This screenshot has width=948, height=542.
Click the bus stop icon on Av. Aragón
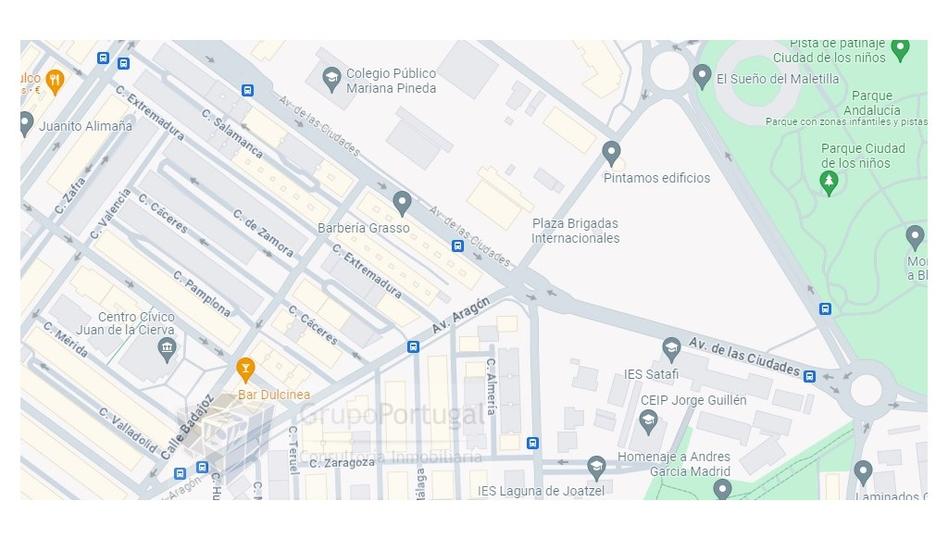[413, 347]
